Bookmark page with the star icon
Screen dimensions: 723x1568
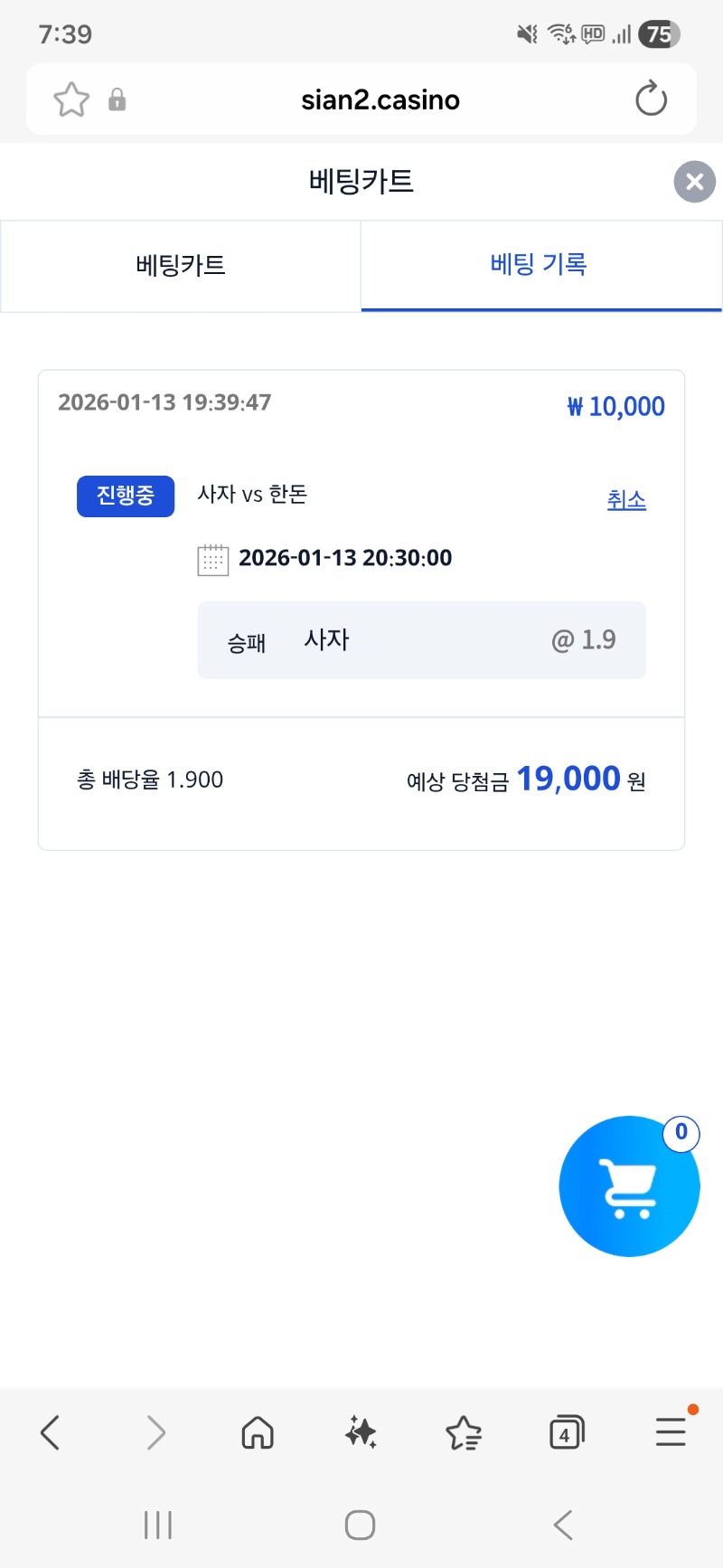(x=71, y=99)
